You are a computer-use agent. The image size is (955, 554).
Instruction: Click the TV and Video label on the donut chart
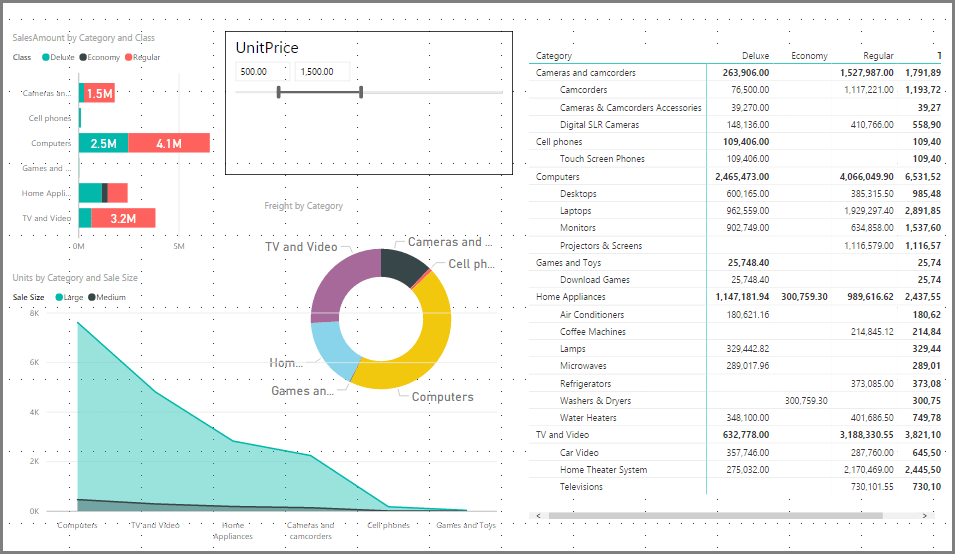(301, 247)
